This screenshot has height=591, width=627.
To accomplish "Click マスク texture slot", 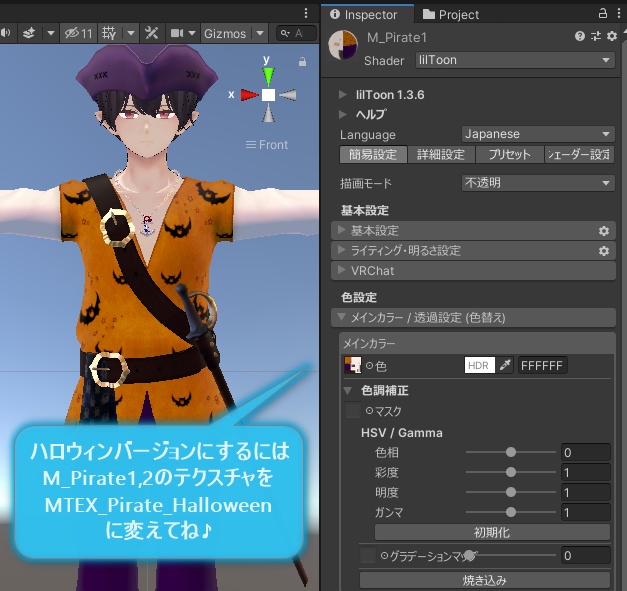I will click(x=352, y=411).
